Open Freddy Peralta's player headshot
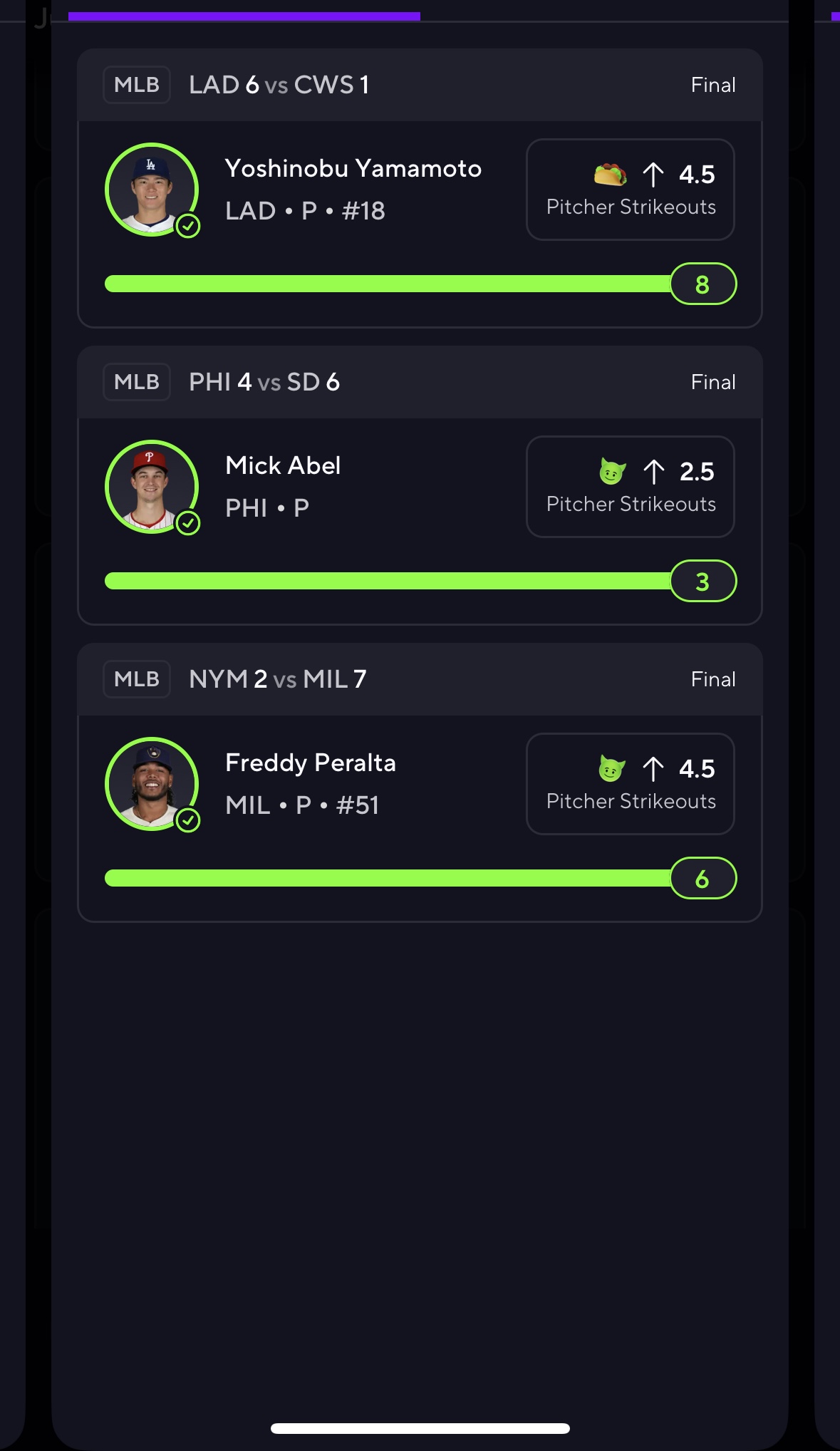This screenshot has width=840, height=1451. [x=152, y=784]
